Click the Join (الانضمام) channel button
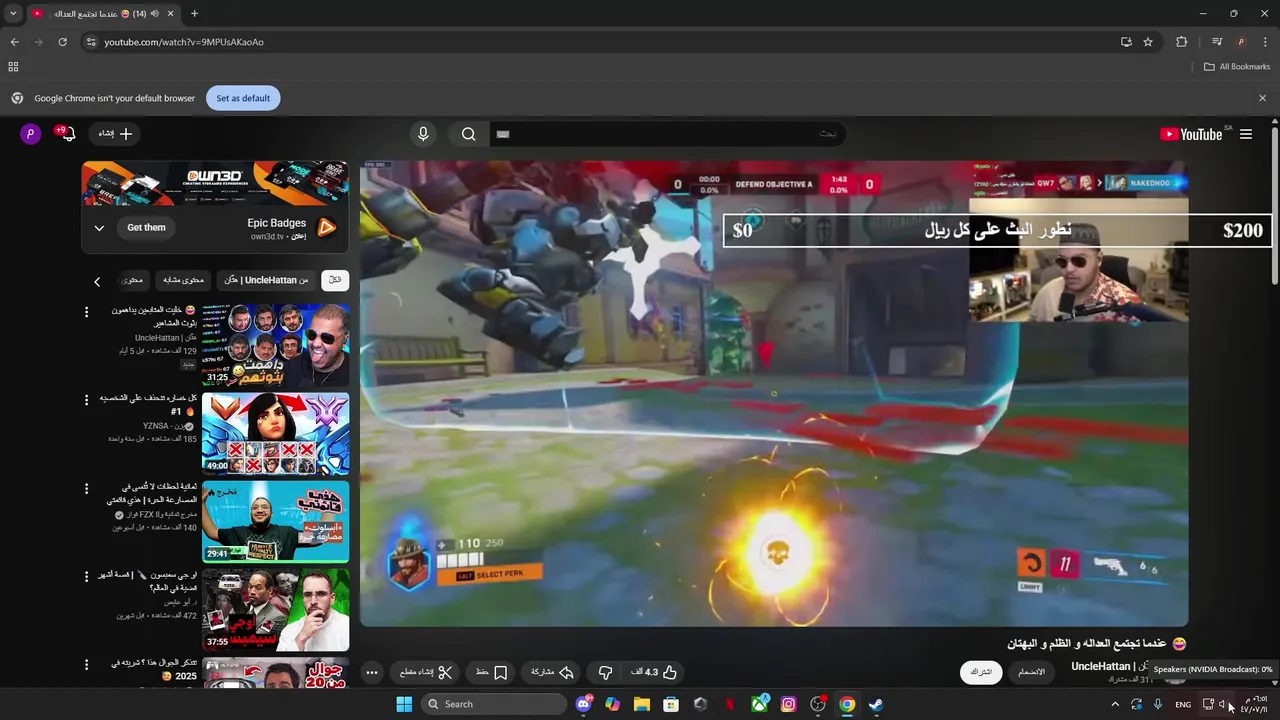The height and width of the screenshot is (720, 1280). [1029, 672]
